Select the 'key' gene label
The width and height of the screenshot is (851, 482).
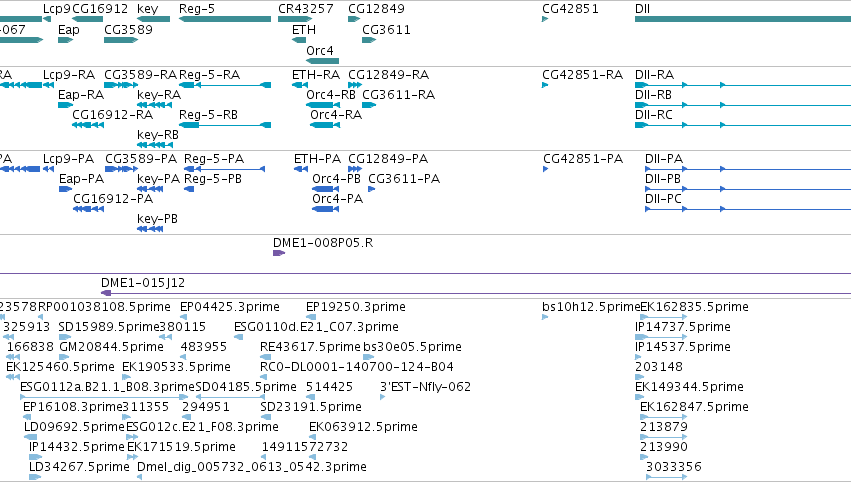(148, 9)
